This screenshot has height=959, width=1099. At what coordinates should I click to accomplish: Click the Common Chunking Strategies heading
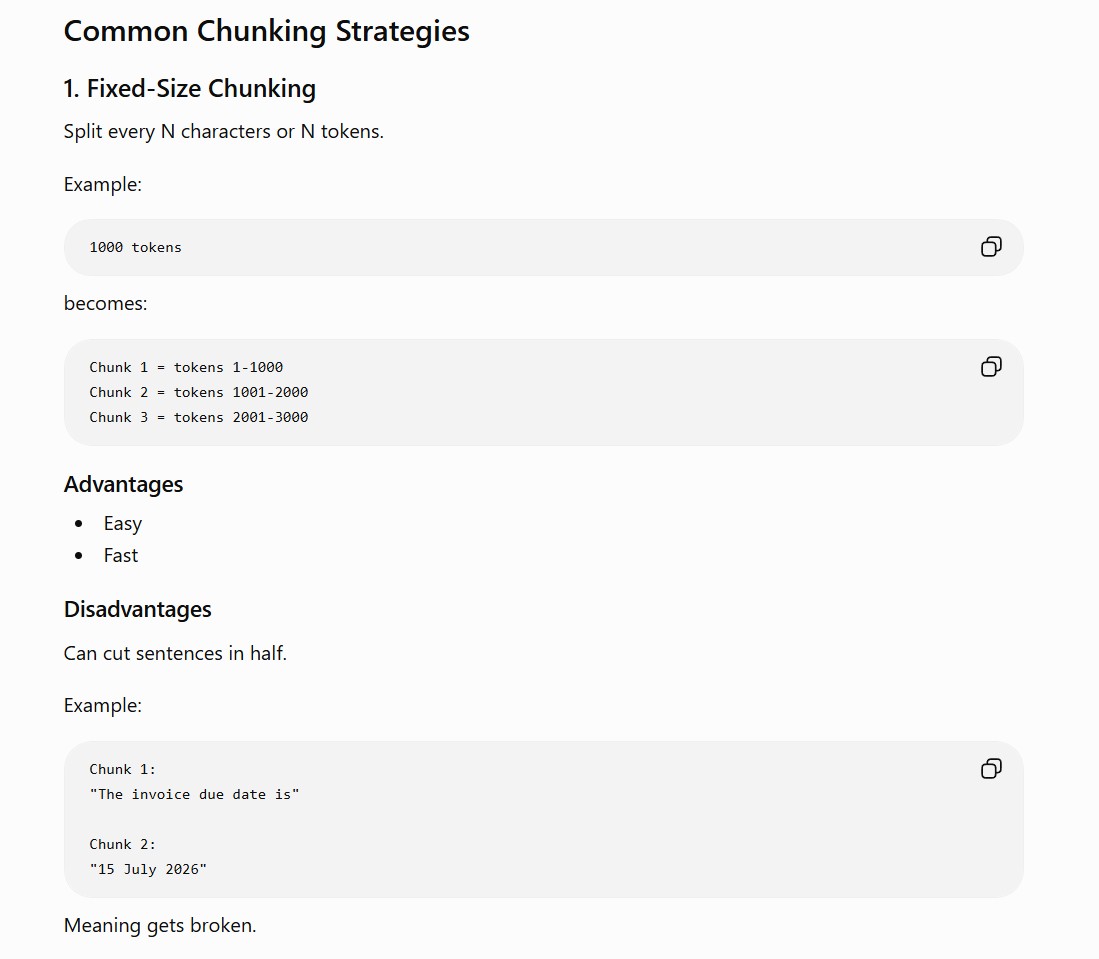[266, 32]
